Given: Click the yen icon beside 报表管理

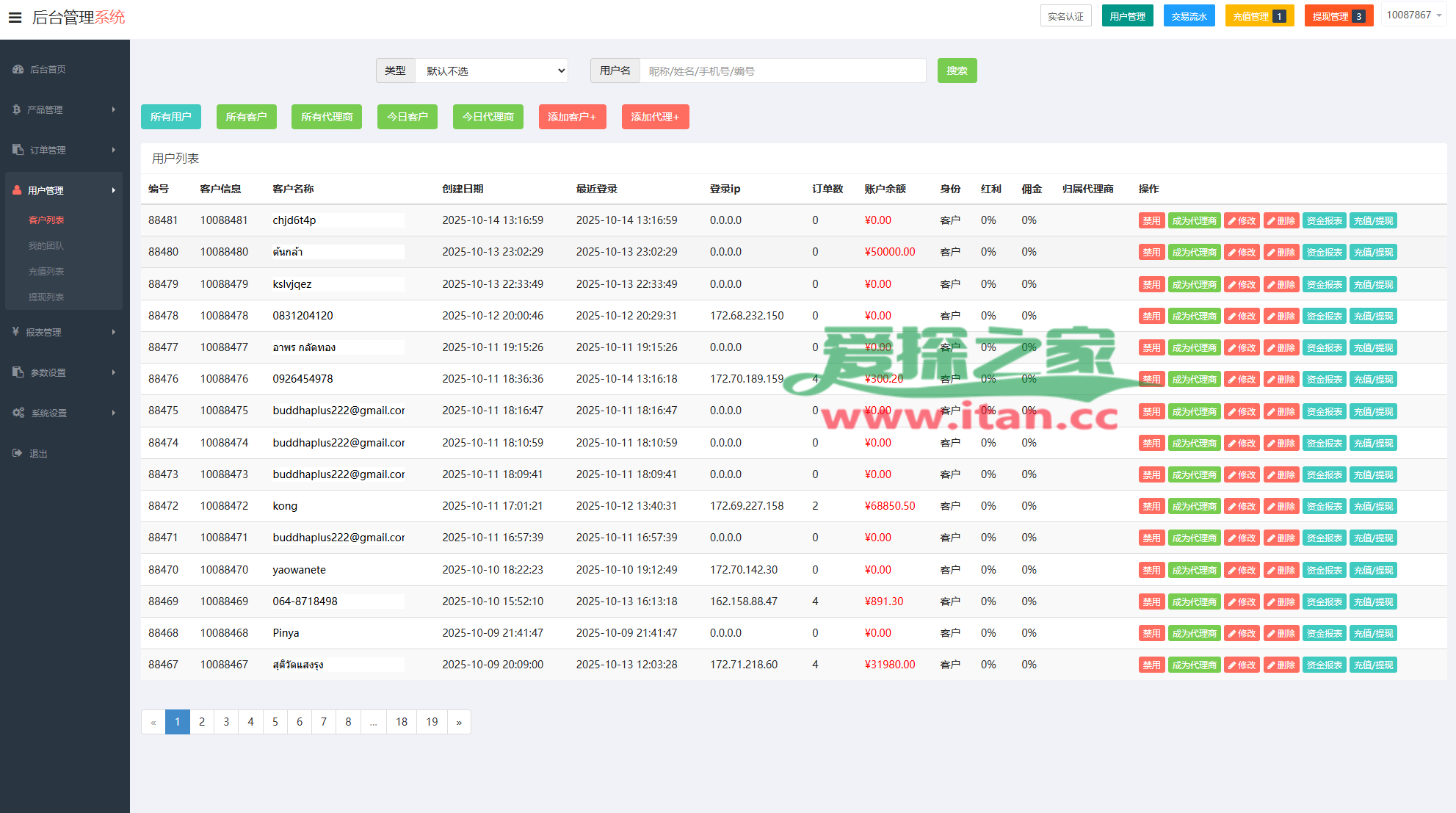Looking at the screenshot, I should (x=15, y=332).
